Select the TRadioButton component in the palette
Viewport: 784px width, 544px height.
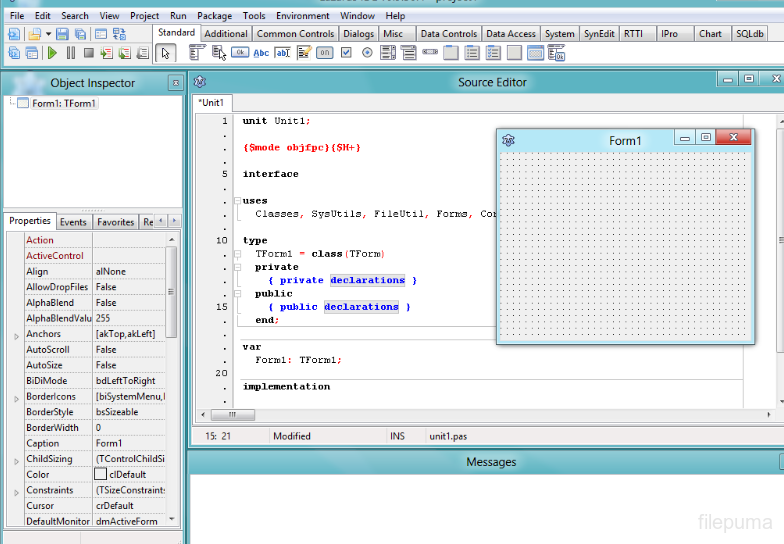tap(367, 52)
